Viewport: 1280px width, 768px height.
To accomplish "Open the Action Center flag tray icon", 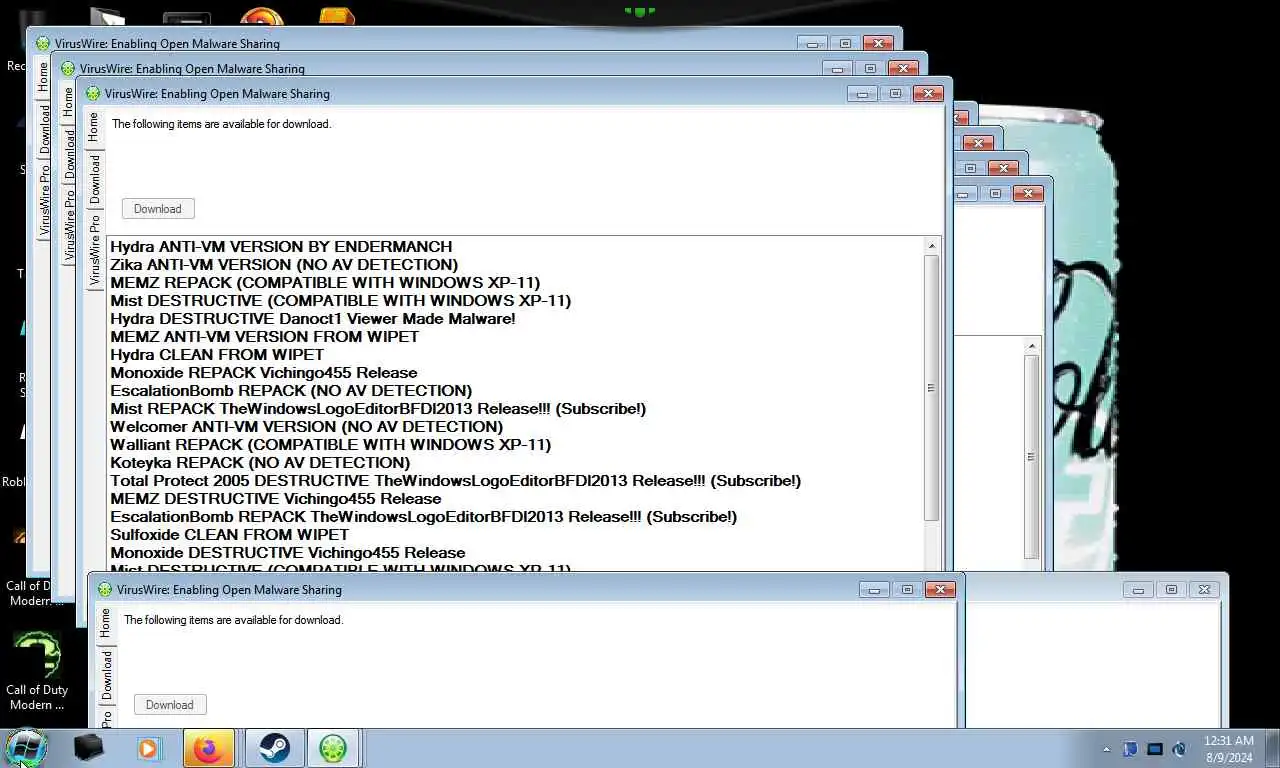I will click(x=1130, y=749).
